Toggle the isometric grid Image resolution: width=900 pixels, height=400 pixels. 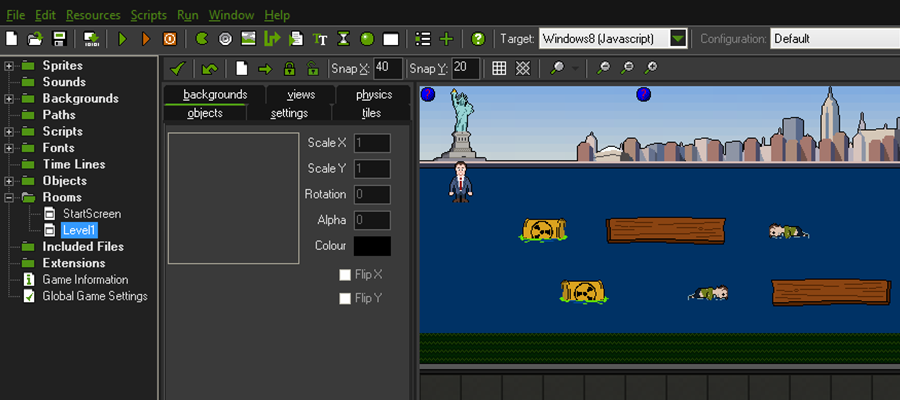click(x=522, y=68)
